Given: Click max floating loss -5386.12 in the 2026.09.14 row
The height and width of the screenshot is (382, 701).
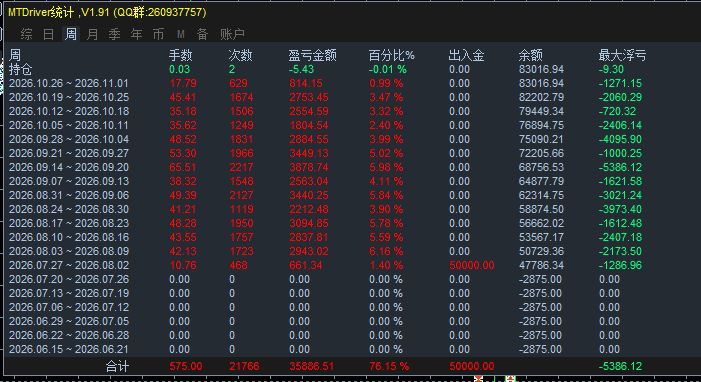Looking at the screenshot, I should [621, 167].
